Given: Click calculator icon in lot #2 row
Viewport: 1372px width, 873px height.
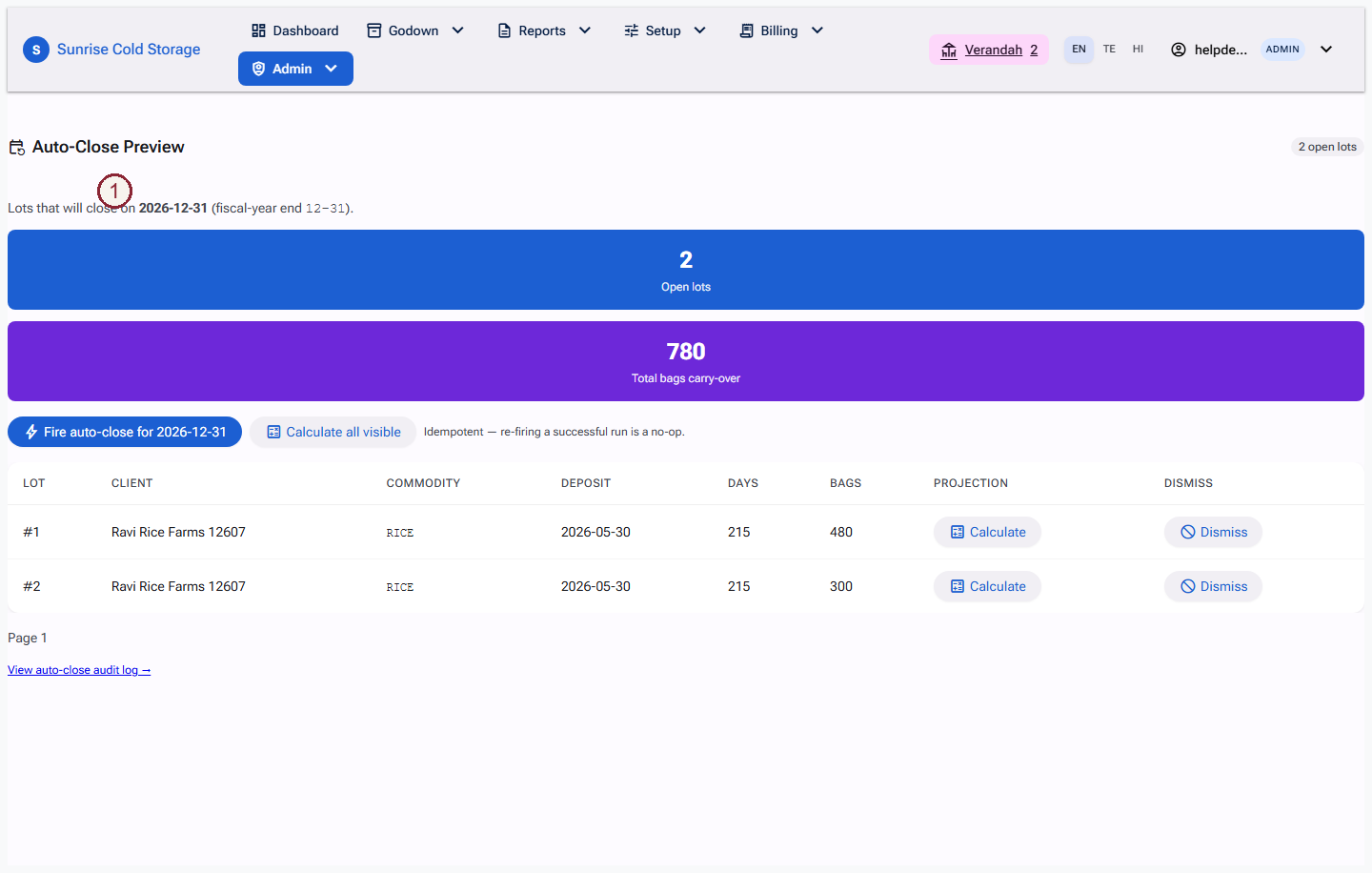Looking at the screenshot, I should [958, 586].
